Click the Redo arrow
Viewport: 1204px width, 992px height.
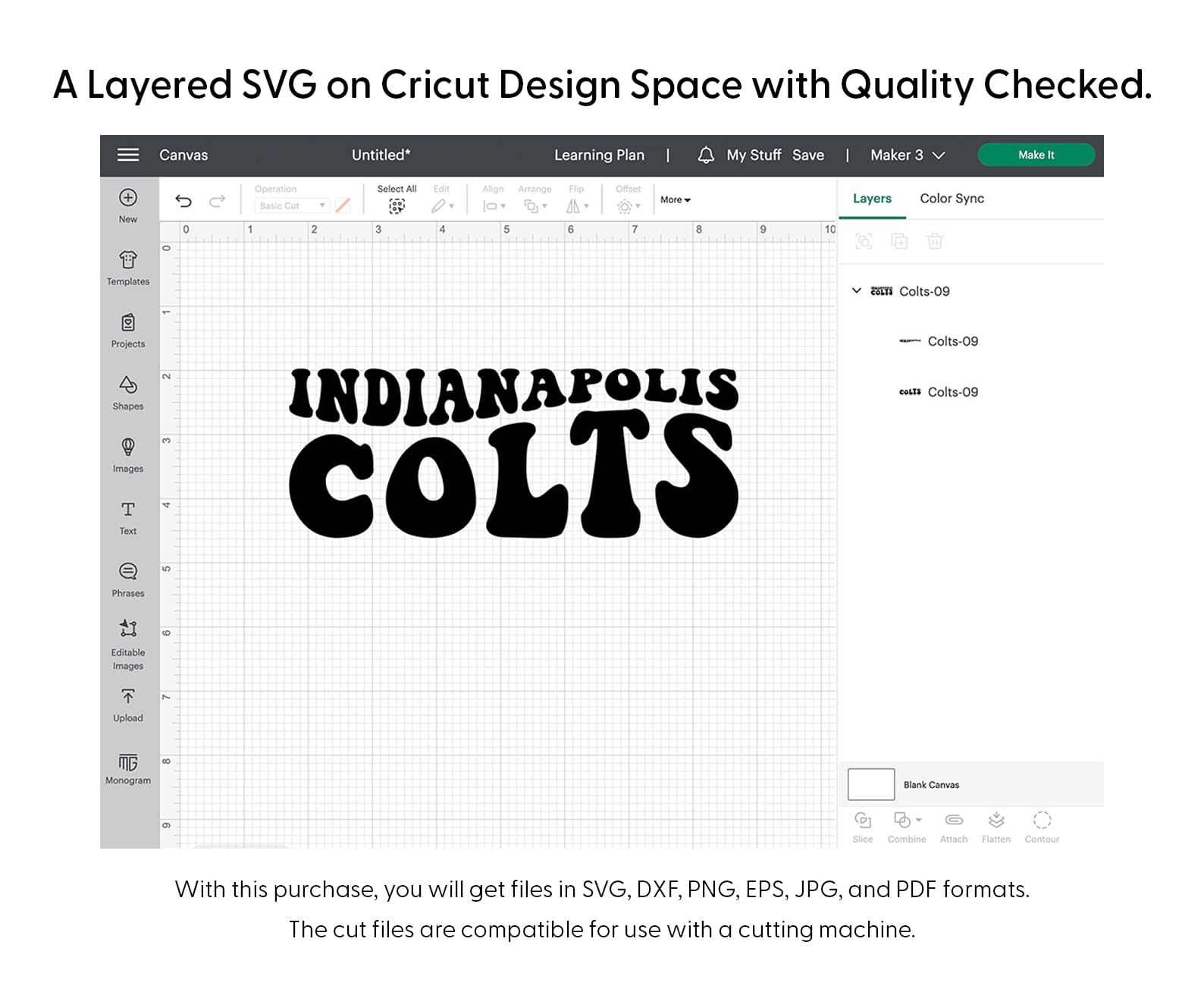pos(218,201)
